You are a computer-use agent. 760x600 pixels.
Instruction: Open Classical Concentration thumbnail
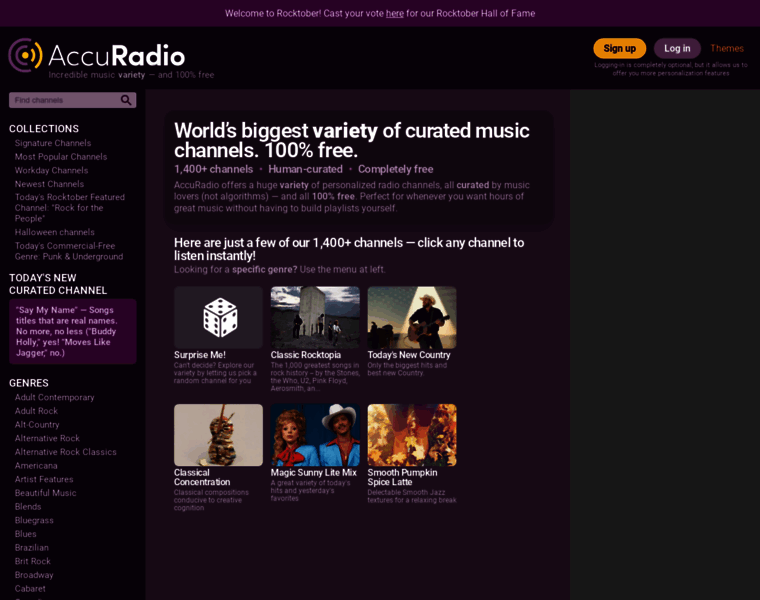point(219,435)
